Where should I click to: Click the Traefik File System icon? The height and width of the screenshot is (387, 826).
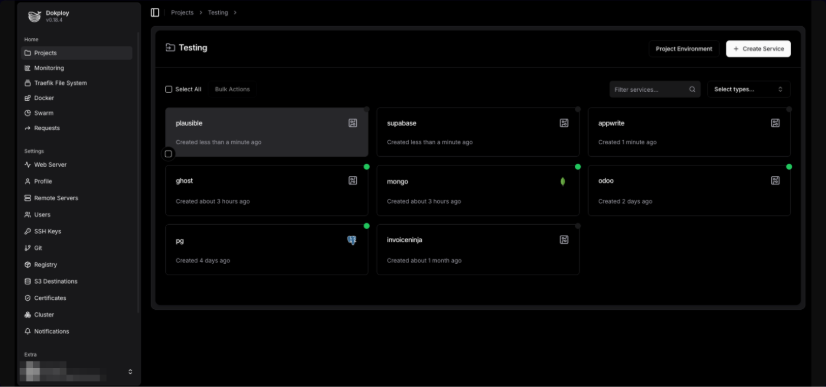point(28,83)
